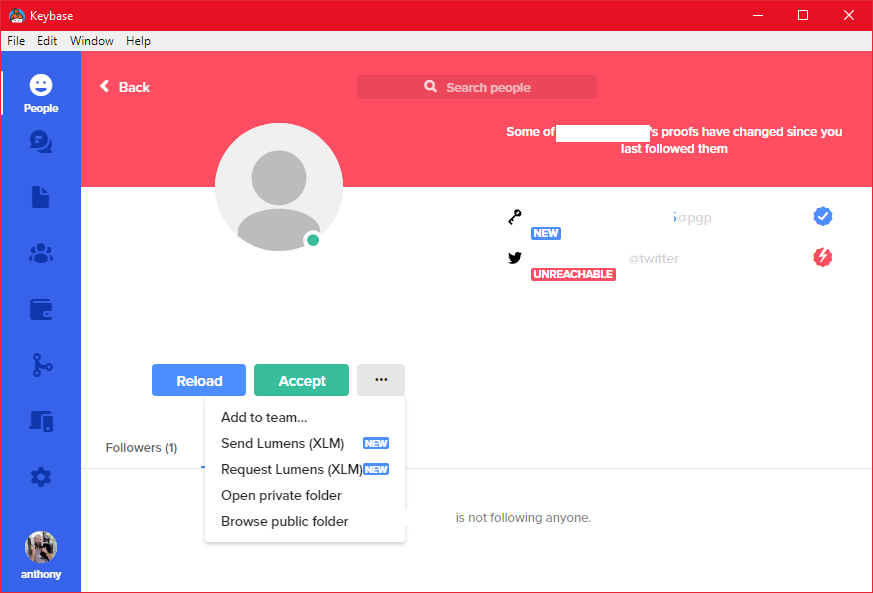Close the Keybase window
873x593 pixels.
(x=849, y=16)
